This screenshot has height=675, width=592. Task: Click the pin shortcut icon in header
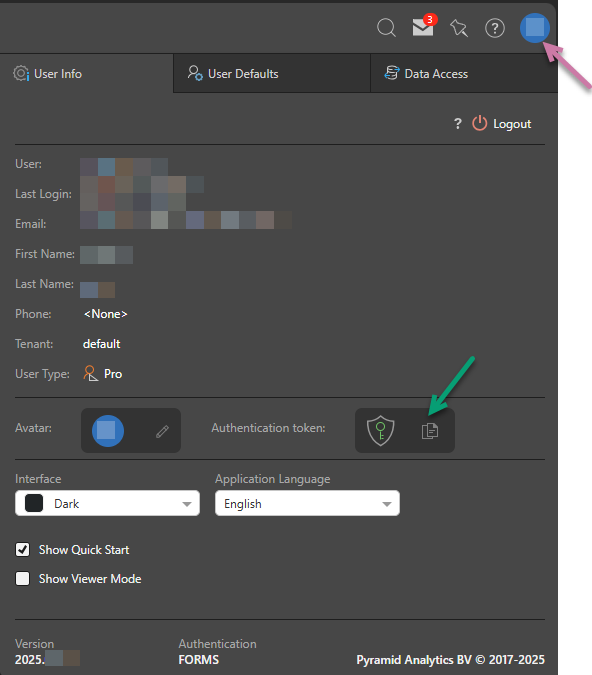pyautogui.click(x=459, y=28)
